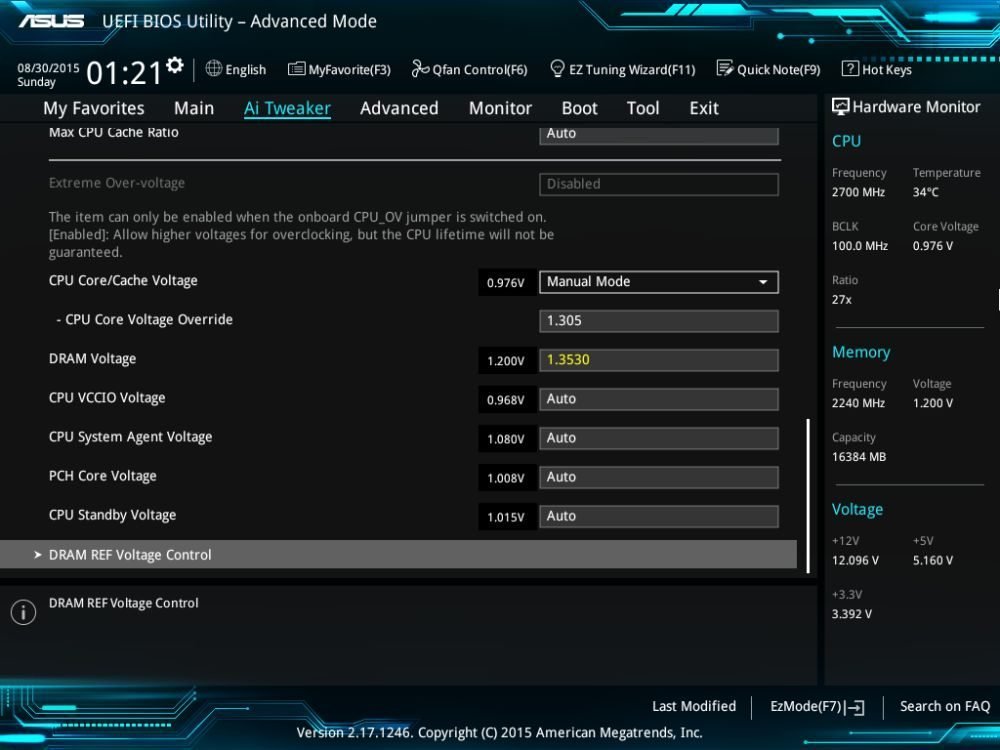1000x750 pixels.
Task: Select CPU System Agent Voltage Auto field
Action: [x=659, y=438]
